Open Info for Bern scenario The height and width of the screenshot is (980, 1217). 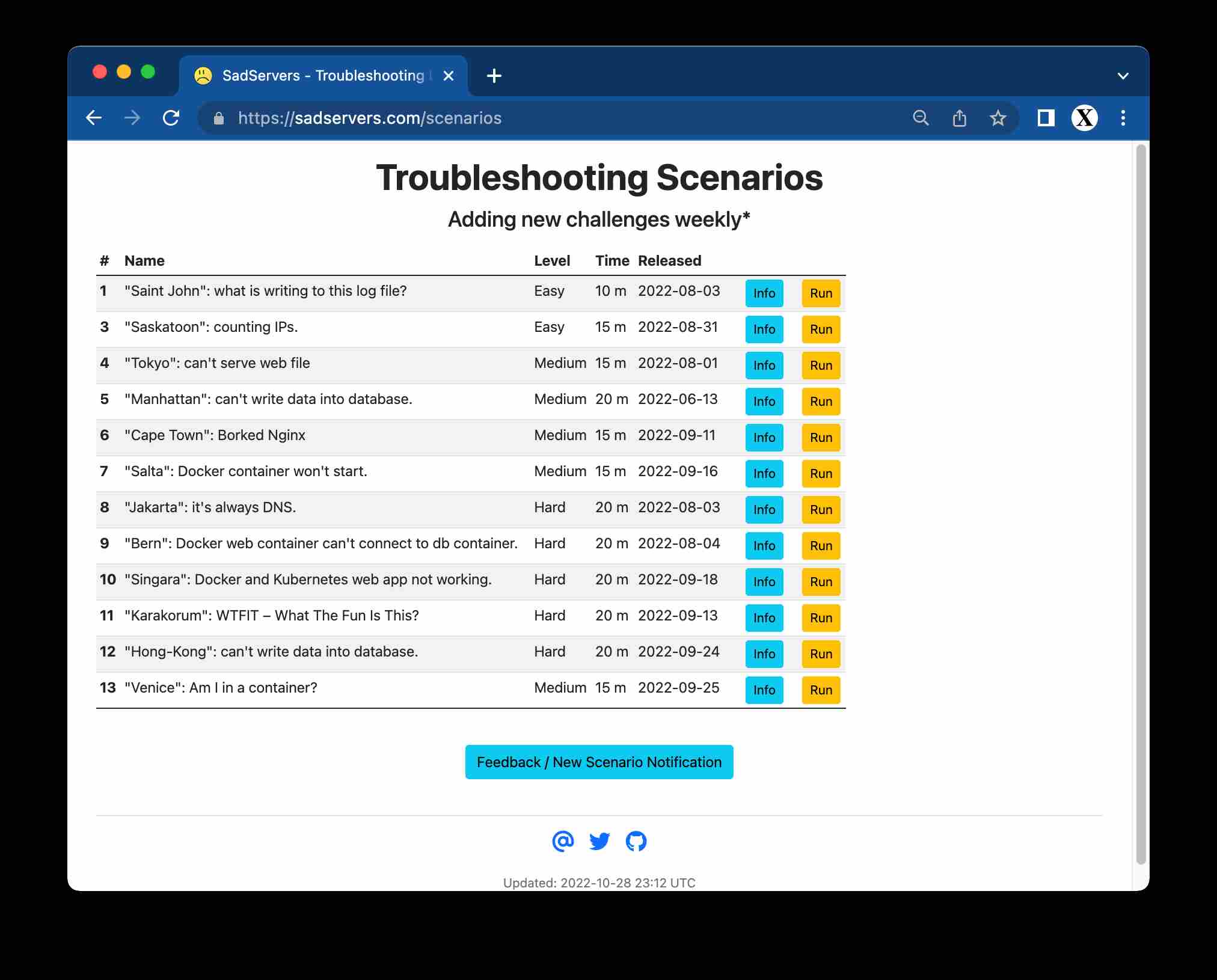[x=764, y=546]
